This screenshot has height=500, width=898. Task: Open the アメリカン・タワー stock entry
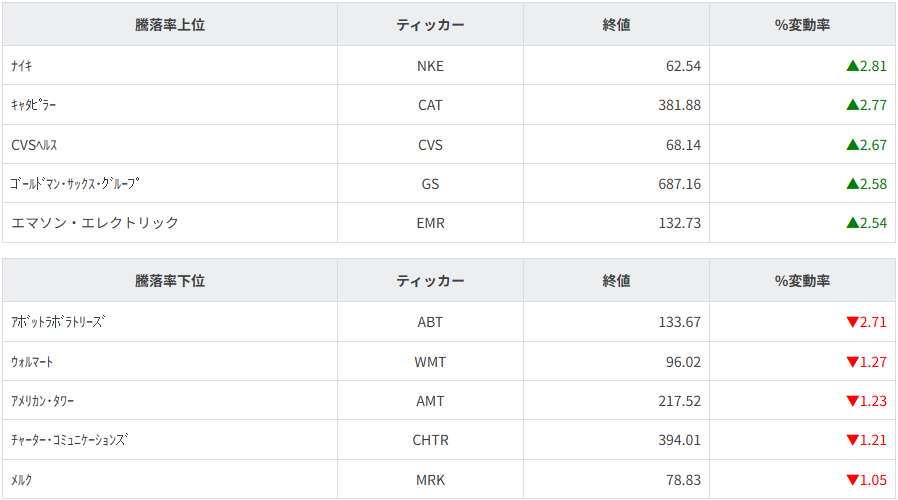click(x=42, y=401)
